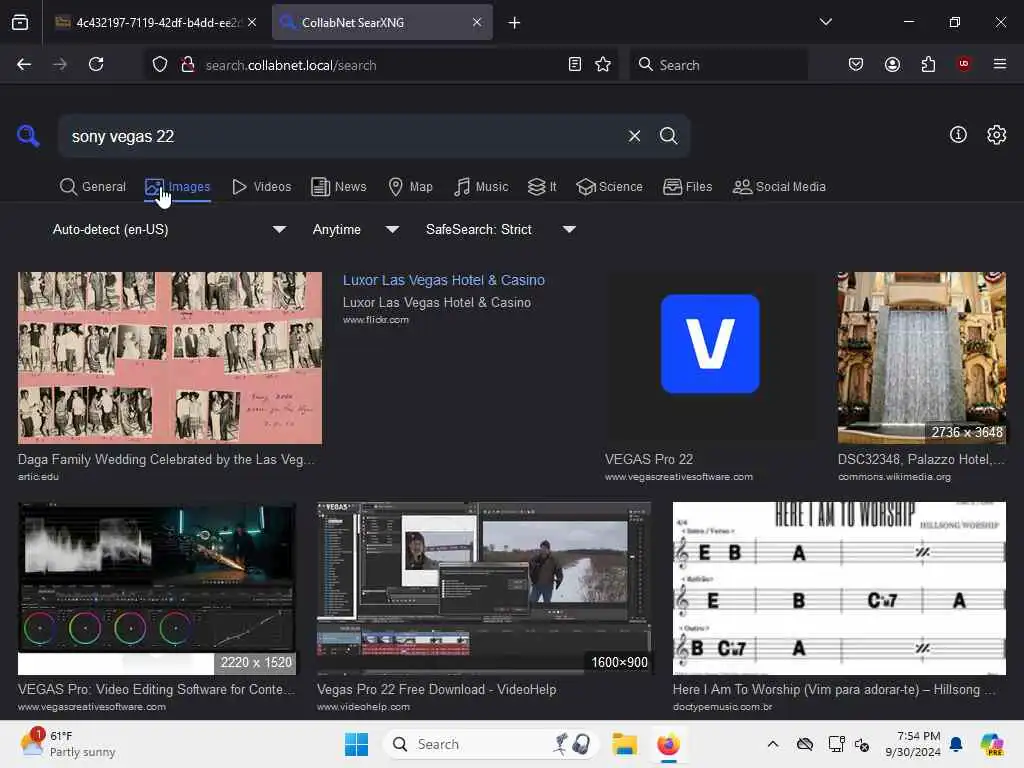The width and height of the screenshot is (1024, 768).
Task: Open Luxor Las Vegas Hotel & Casino link
Action: (443, 280)
